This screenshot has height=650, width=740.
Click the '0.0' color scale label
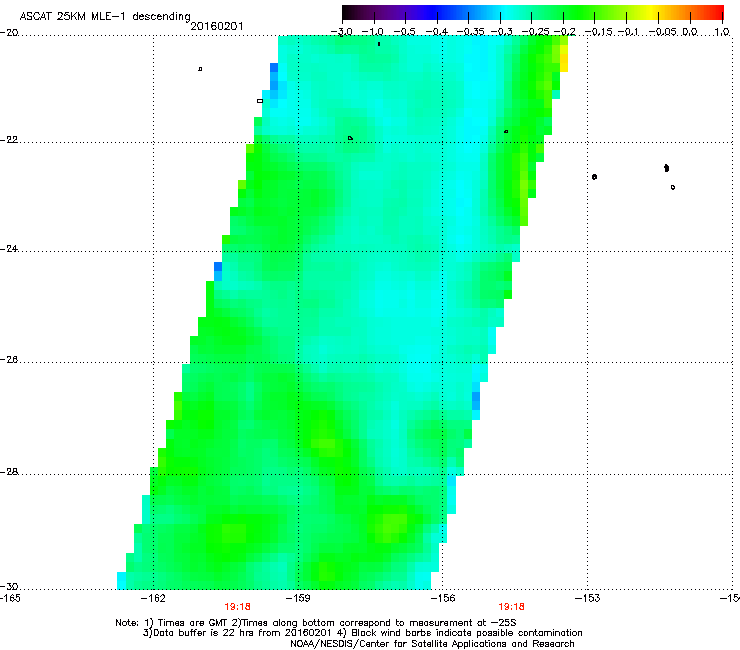pos(690,32)
